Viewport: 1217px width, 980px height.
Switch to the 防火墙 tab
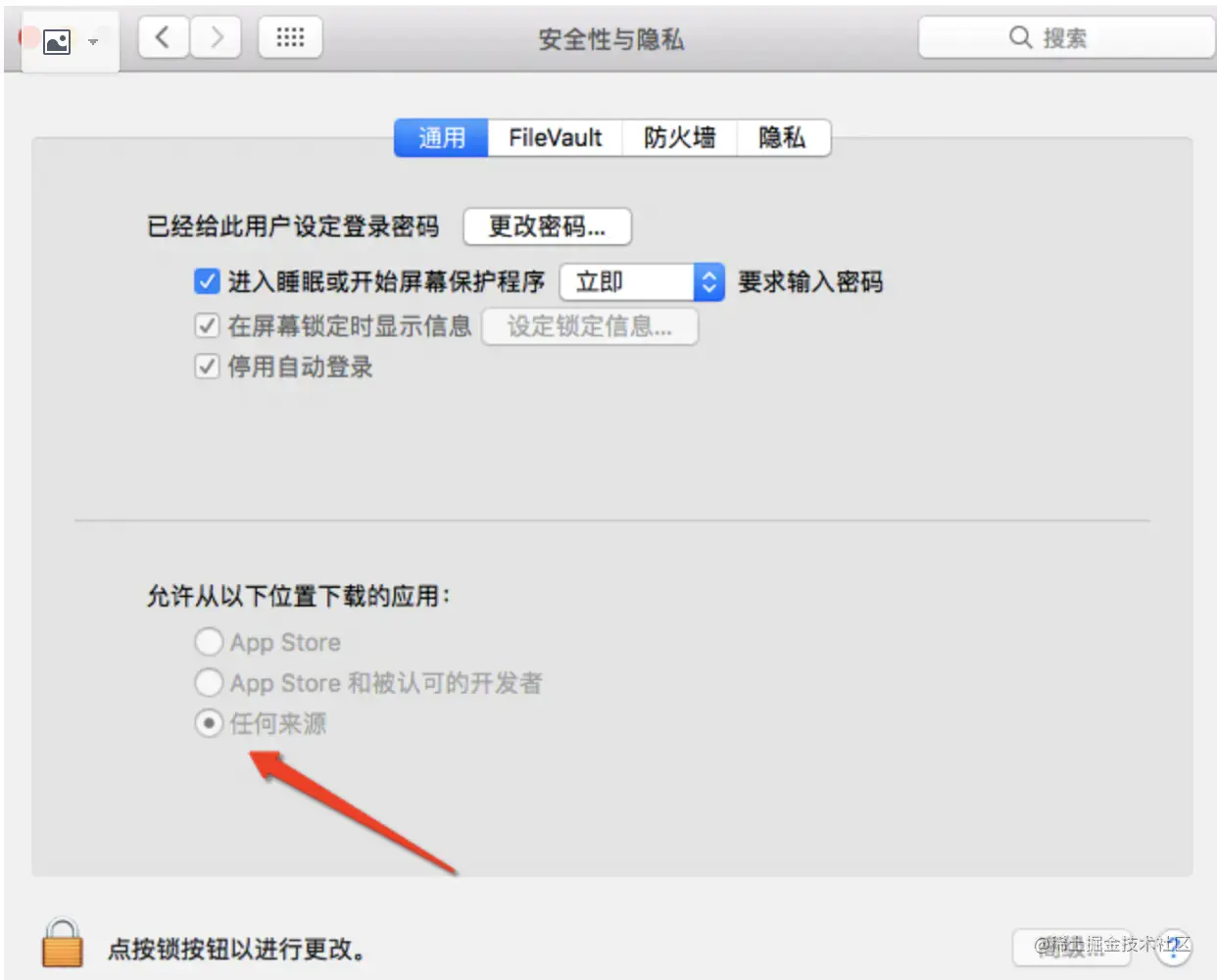(679, 138)
